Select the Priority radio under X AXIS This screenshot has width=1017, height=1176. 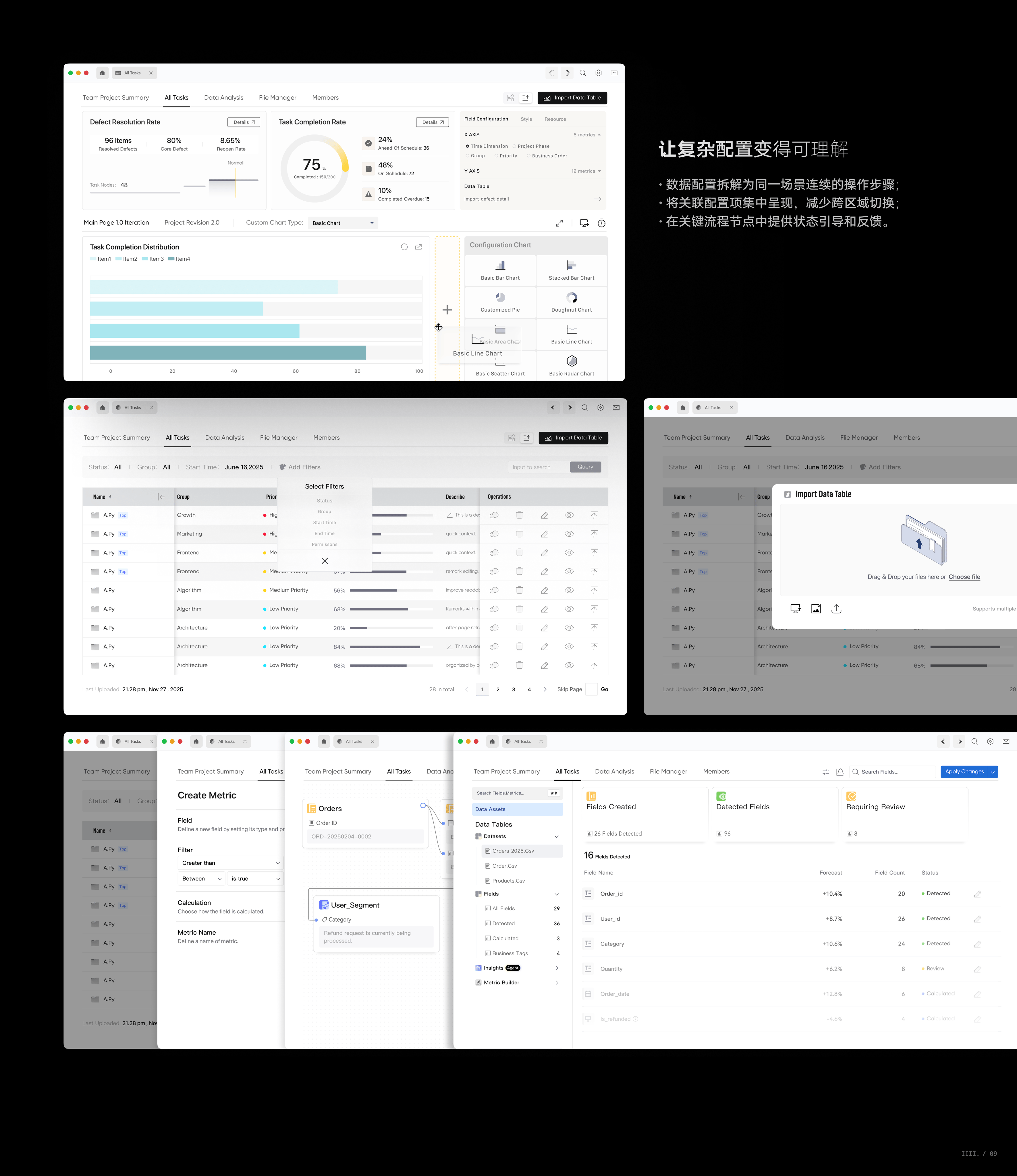tap(496, 156)
